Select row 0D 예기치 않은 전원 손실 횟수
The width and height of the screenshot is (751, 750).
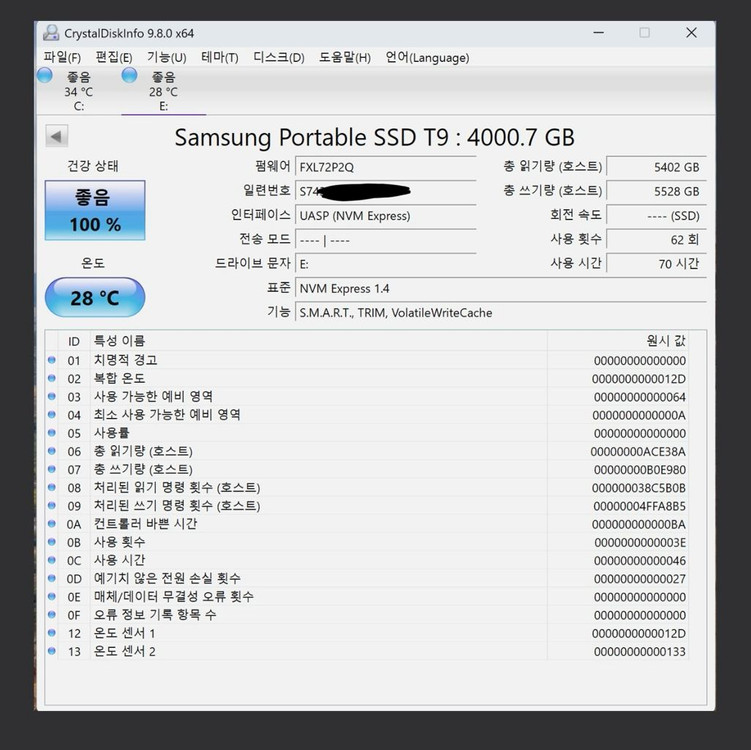(x=368, y=579)
